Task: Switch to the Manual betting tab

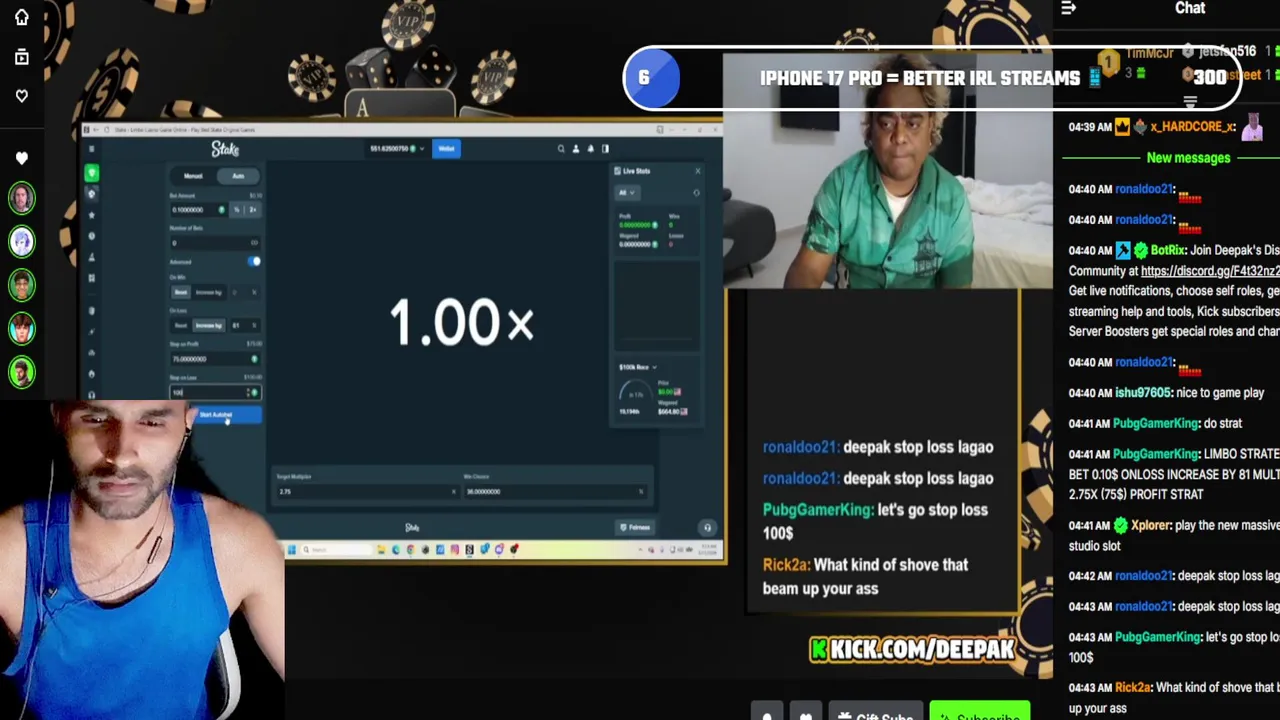Action: click(193, 176)
